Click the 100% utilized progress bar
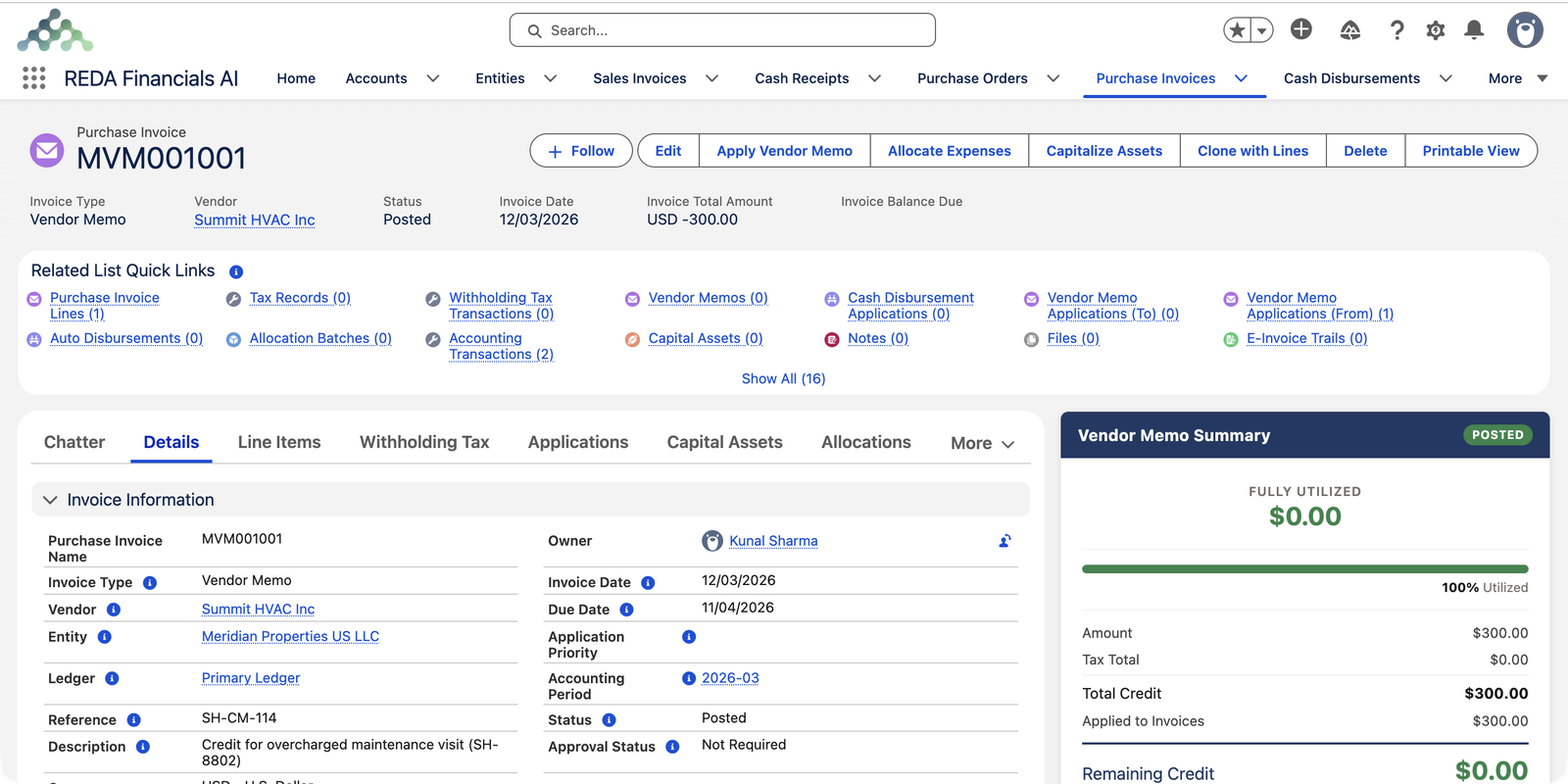This screenshot has height=784, width=1568. (x=1304, y=568)
